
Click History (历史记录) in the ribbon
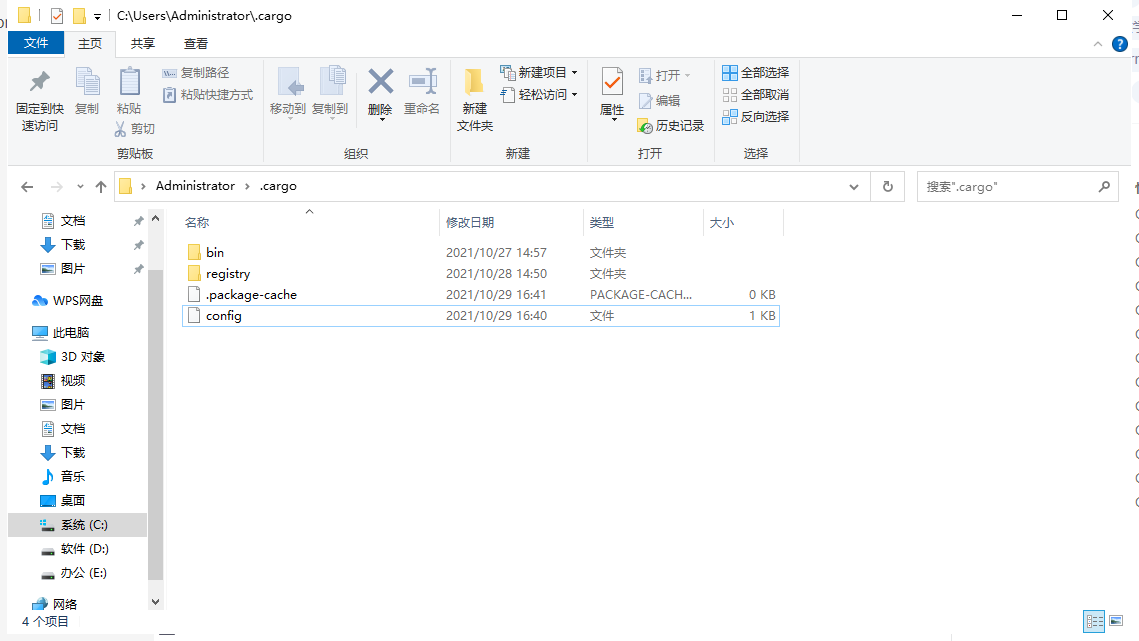coord(671,126)
